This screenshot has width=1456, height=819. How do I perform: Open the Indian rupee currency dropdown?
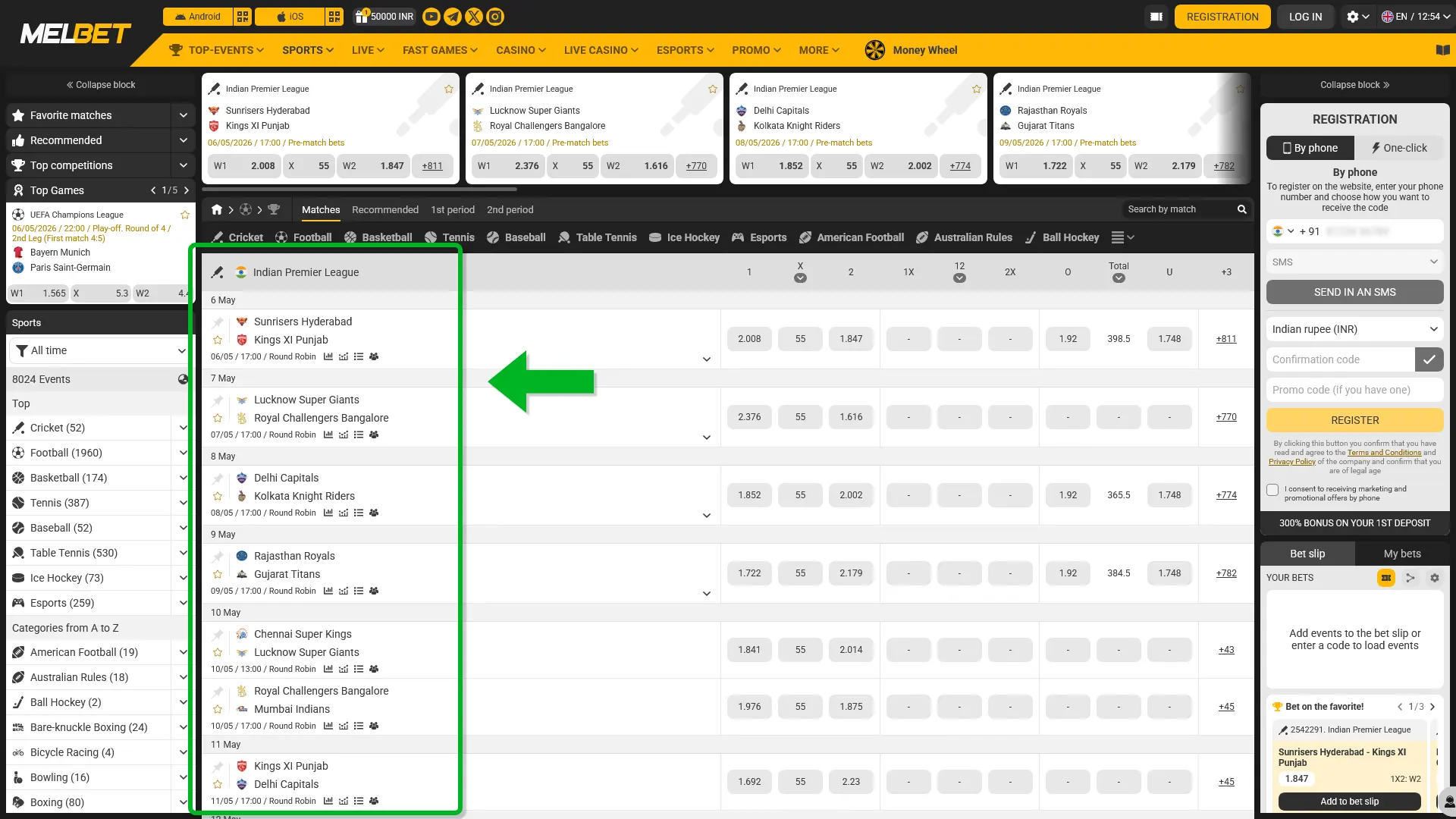[x=1354, y=329]
